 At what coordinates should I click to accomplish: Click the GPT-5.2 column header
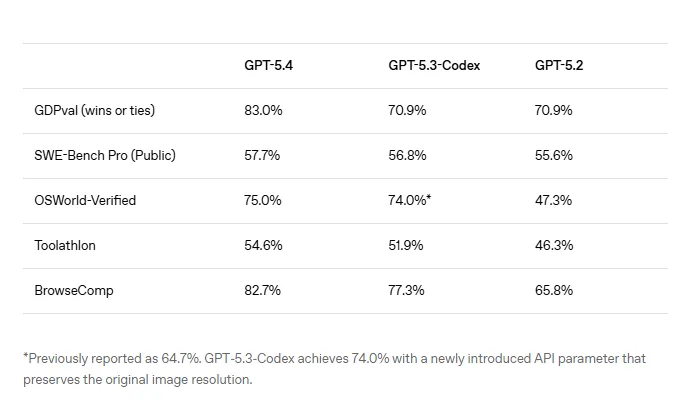click(x=559, y=66)
